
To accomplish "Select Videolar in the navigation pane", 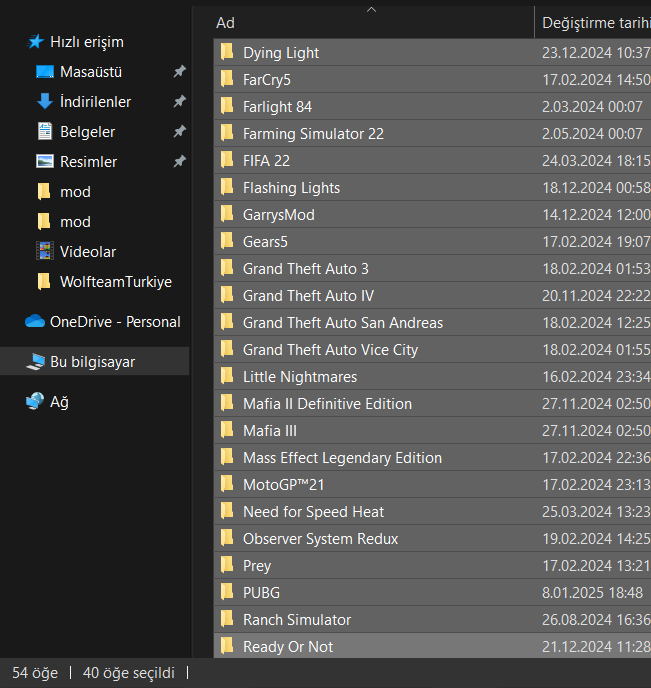I will pyautogui.click(x=88, y=252).
